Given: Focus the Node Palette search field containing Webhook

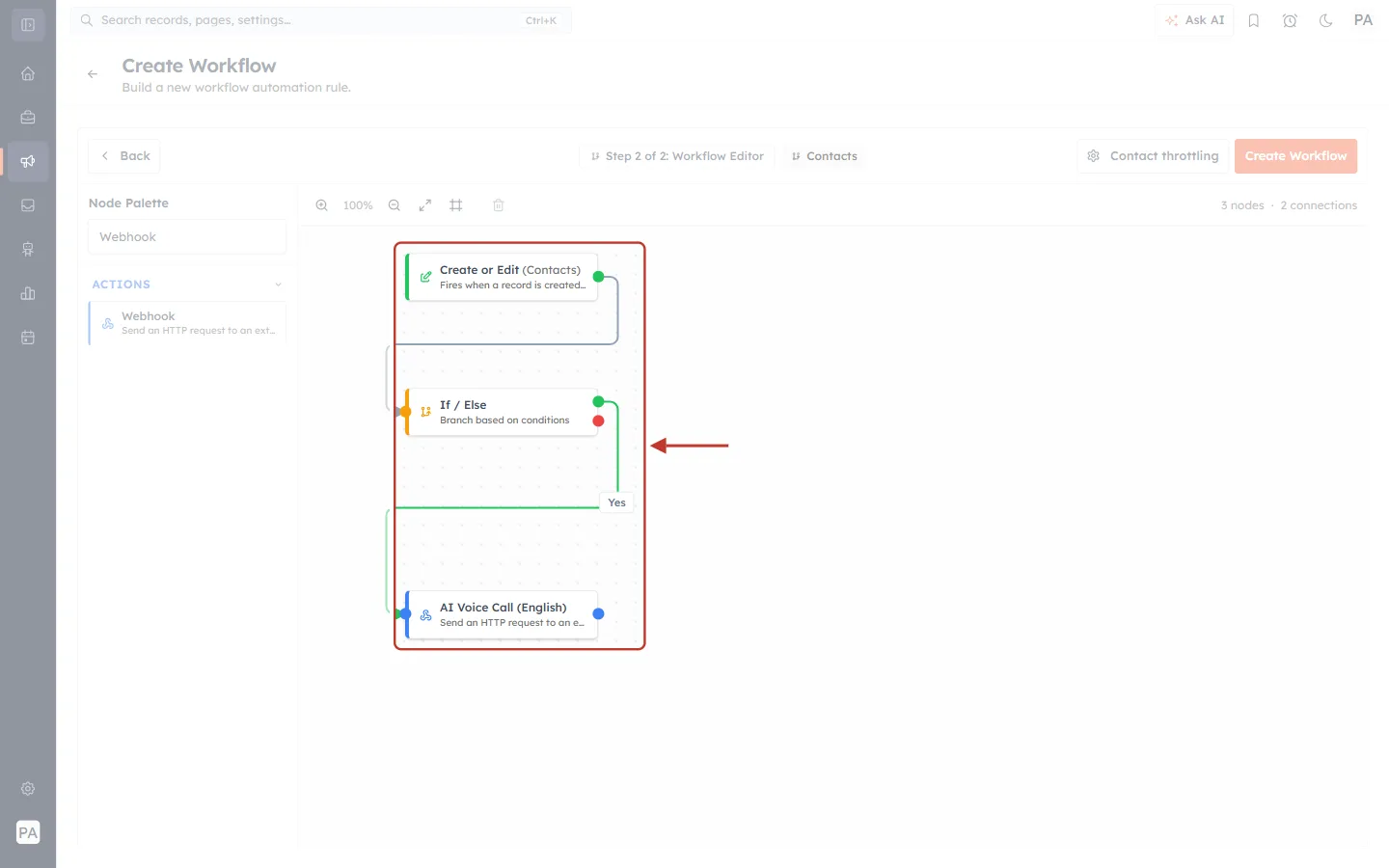Looking at the screenshot, I should click(x=187, y=237).
